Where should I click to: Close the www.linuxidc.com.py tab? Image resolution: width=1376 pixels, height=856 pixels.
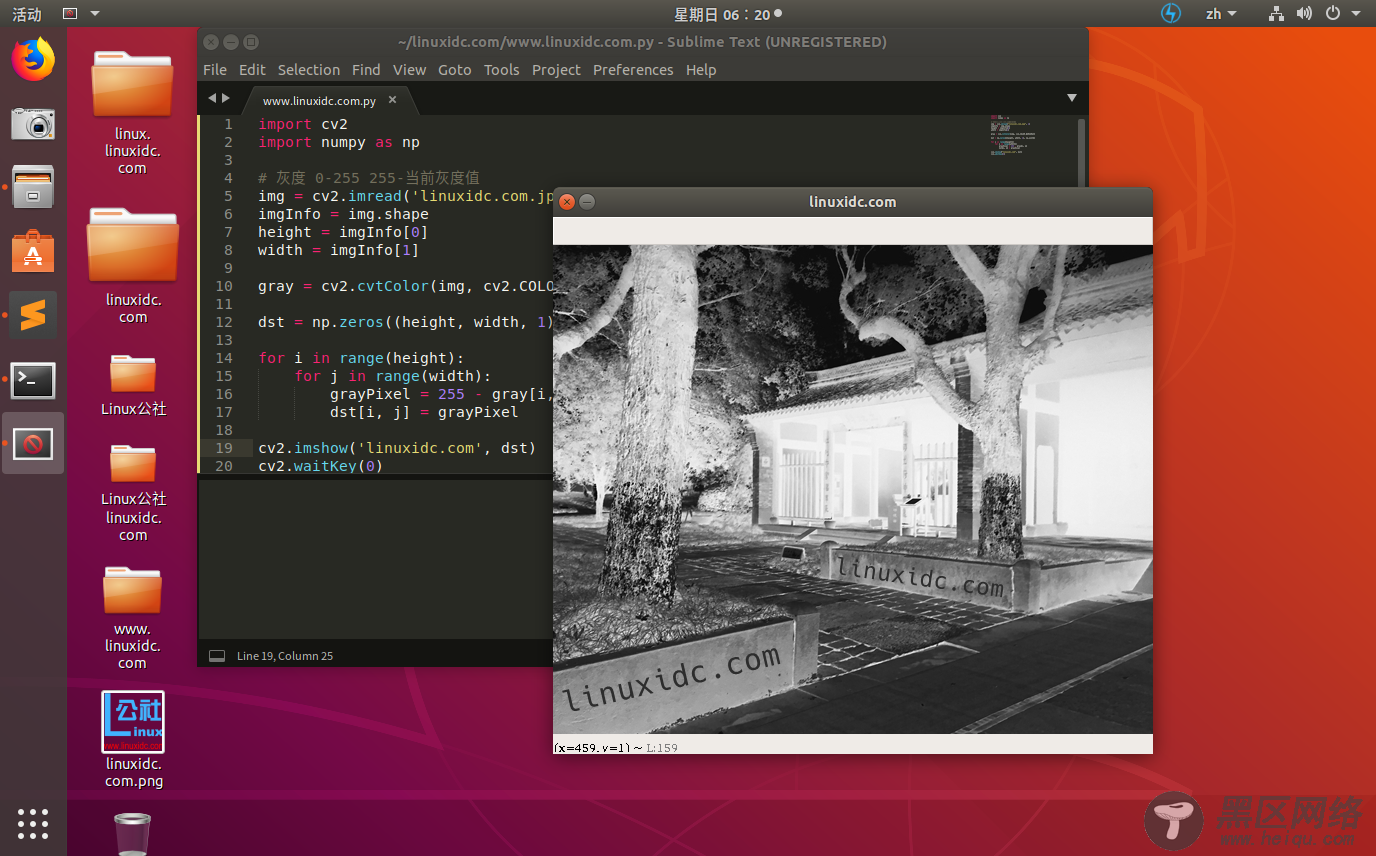click(392, 100)
